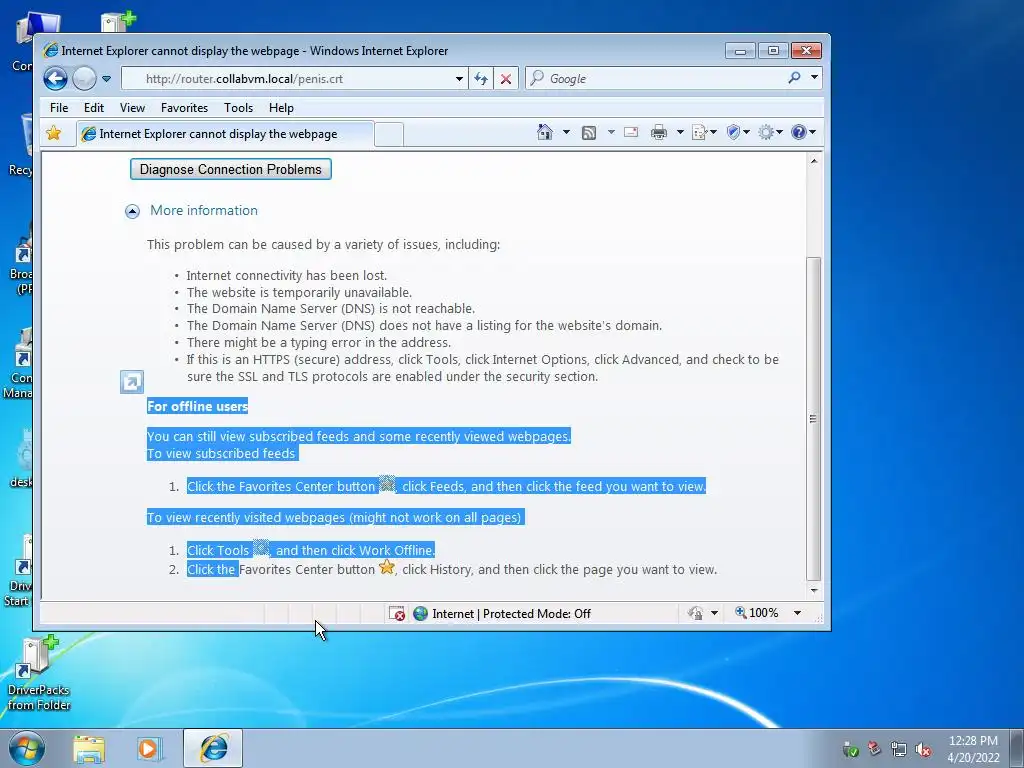Click 'To view subscribed feeds' text
Viewport: 1024px width, 768px height.
[x=221, y=453]
